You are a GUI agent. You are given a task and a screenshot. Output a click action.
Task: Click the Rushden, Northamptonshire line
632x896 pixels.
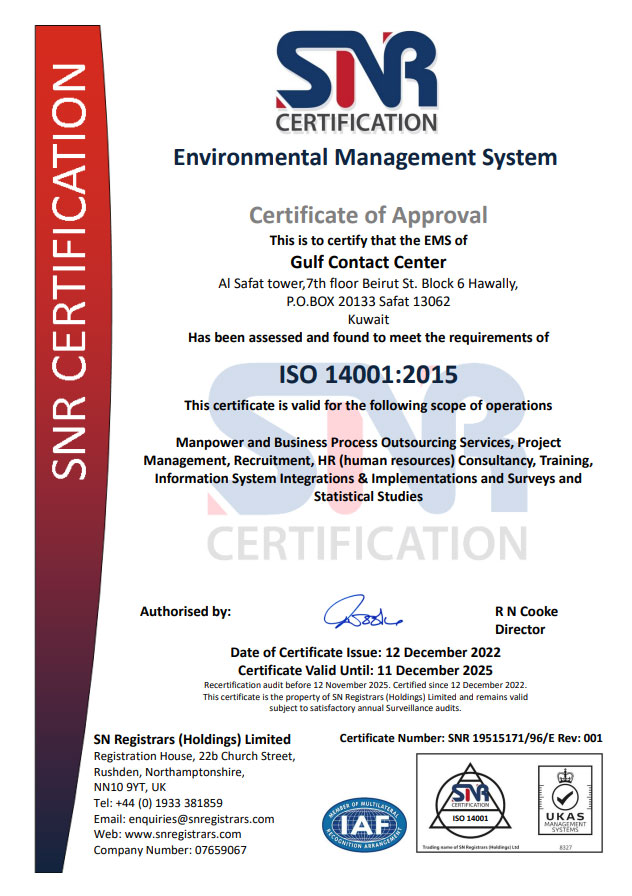[169, 773]
